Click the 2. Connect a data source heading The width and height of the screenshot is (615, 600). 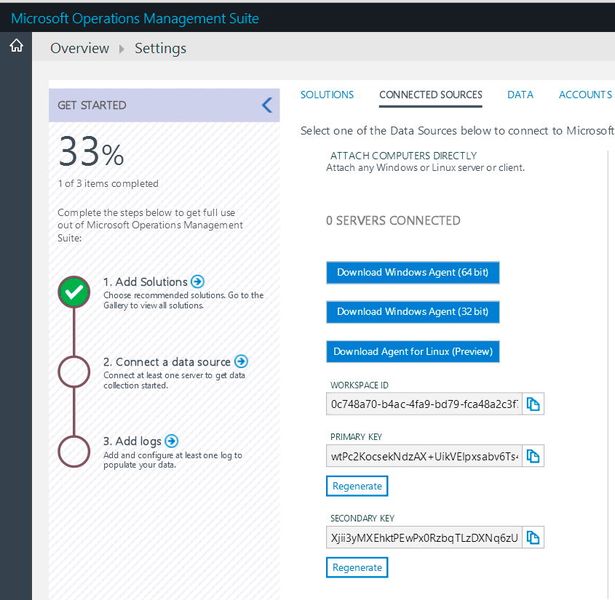click(167, 362)
